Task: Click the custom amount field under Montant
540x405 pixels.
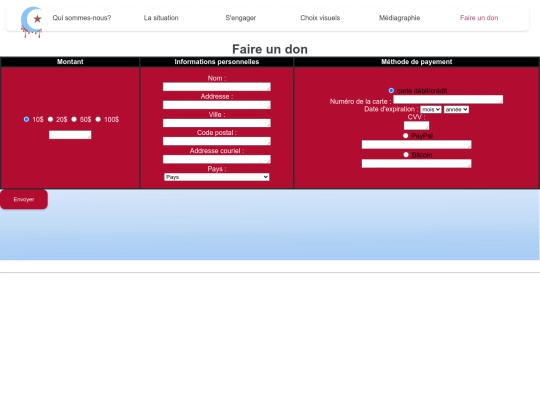Action: [70, 135]
